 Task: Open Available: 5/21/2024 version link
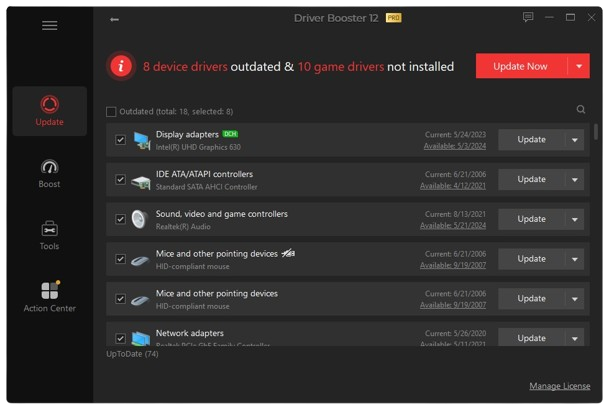point(453,226)
